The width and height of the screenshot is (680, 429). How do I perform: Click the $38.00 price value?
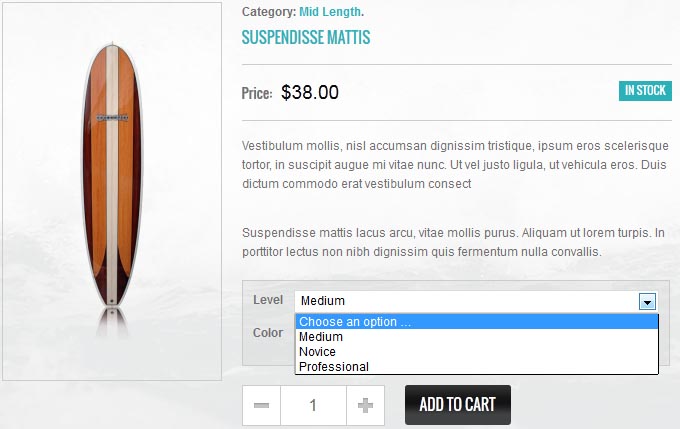[310, 93]
